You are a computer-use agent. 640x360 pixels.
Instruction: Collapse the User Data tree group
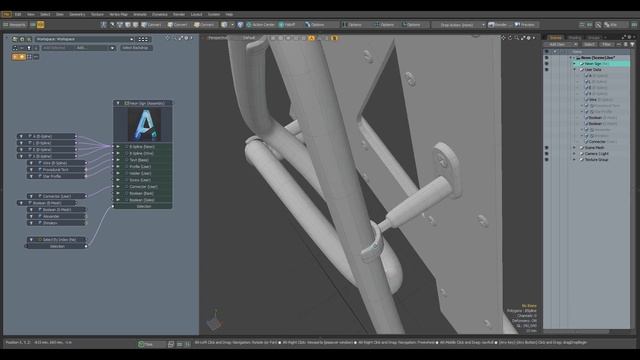pyautogui.click(x=574, y=70)
